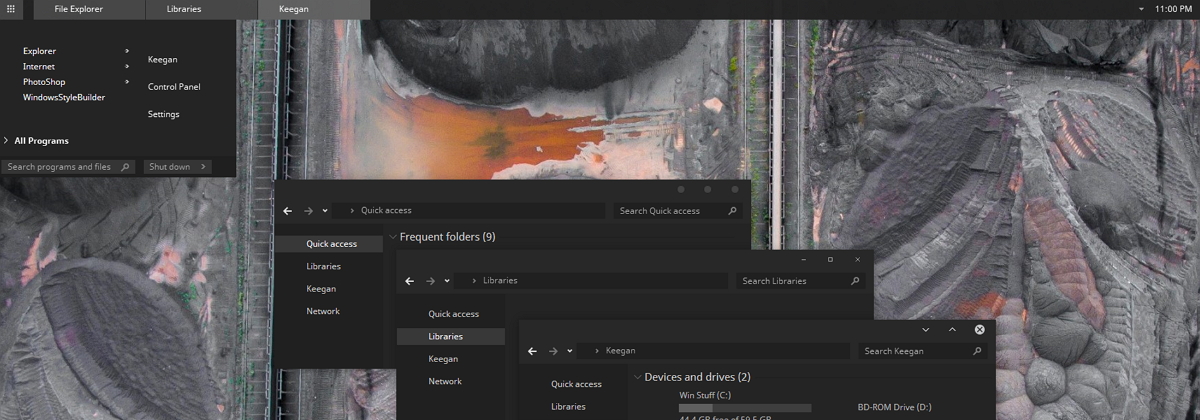This screenshot has height=420, width=1200.
Task: Maximize the Libraries window
Action: click(830, 259)
